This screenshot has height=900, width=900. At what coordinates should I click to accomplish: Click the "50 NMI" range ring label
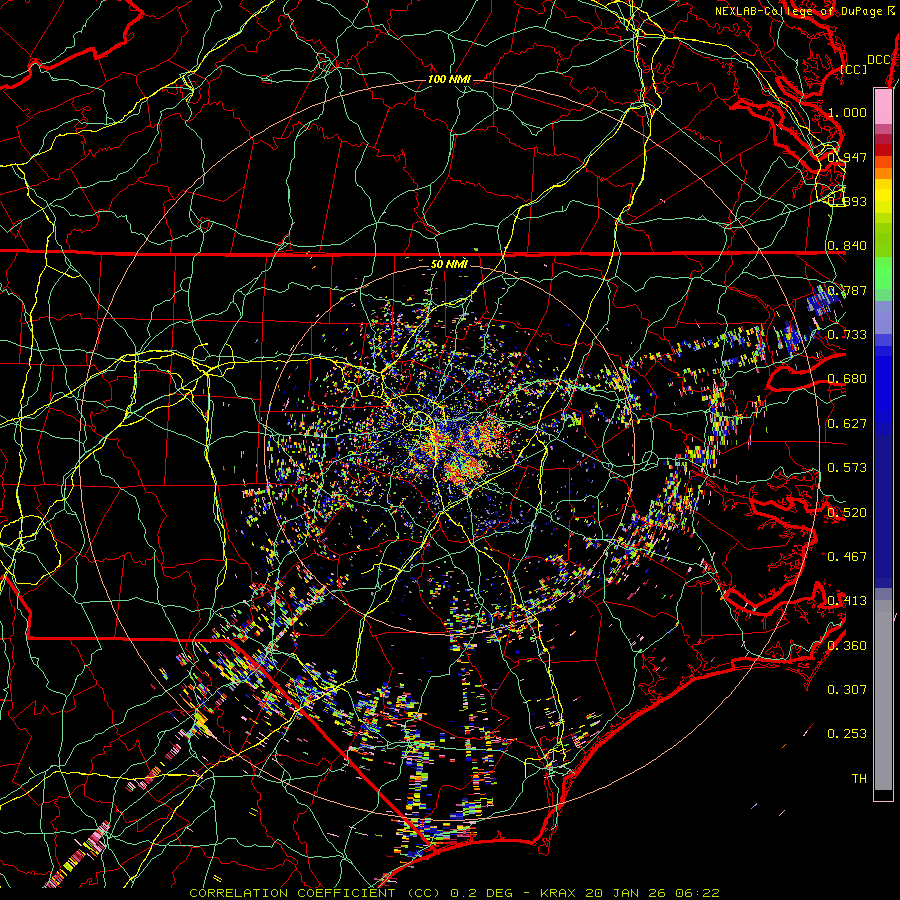[x=449, y=264]
